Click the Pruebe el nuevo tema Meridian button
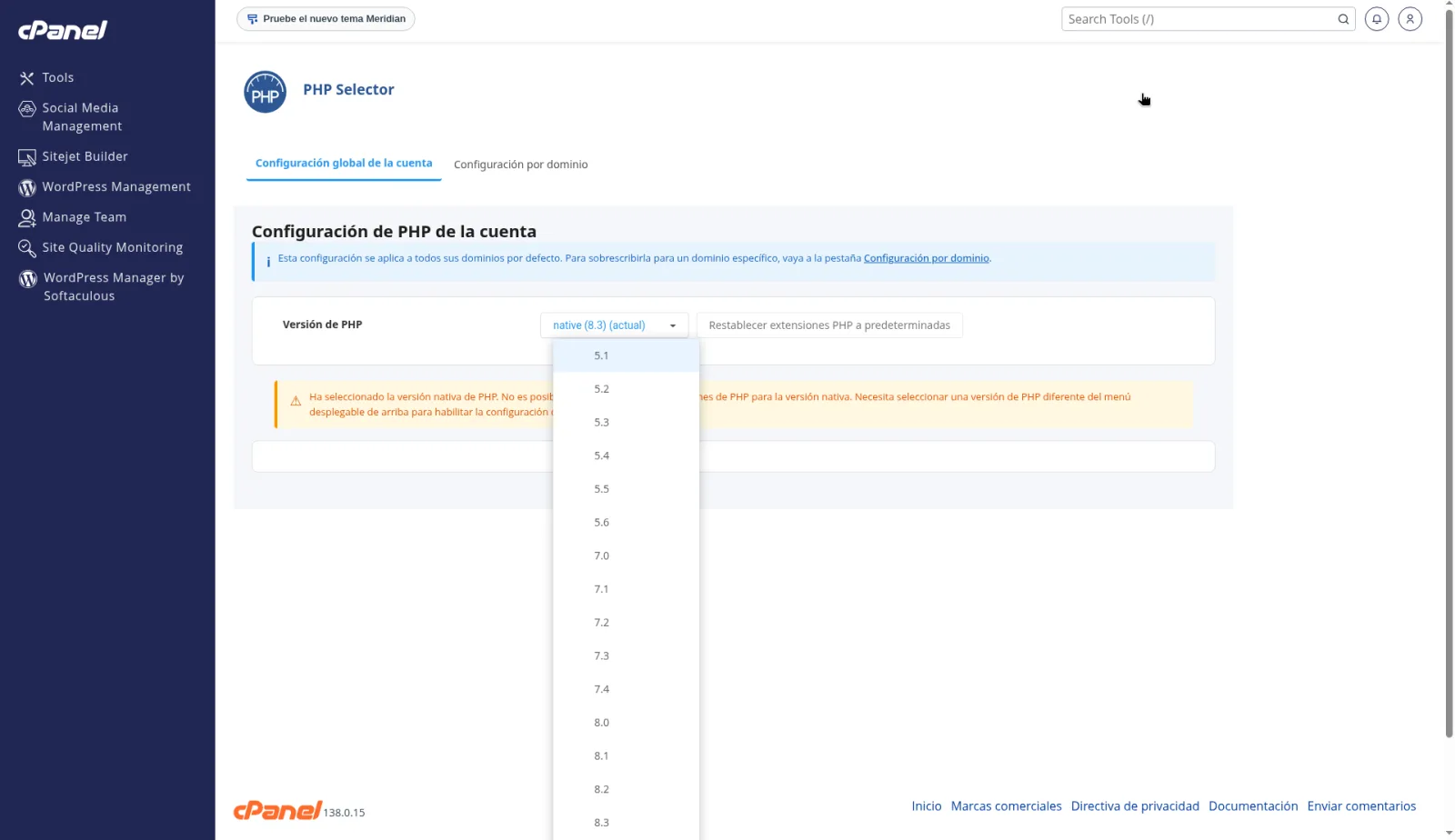Image resolution: width=1455 pixels, height=840 pixels. click(326, 19)
